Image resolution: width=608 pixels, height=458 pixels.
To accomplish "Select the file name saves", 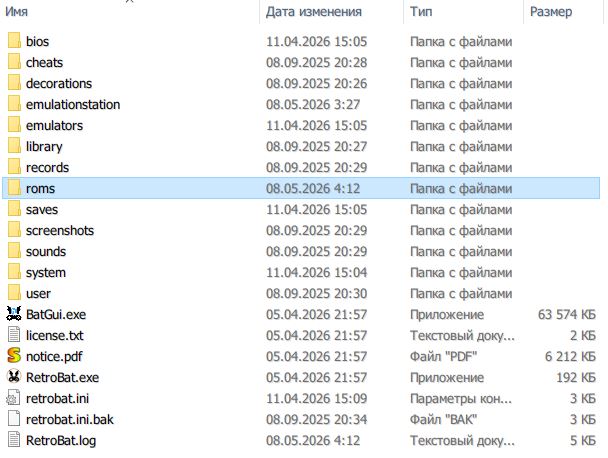I will [42, 209].
